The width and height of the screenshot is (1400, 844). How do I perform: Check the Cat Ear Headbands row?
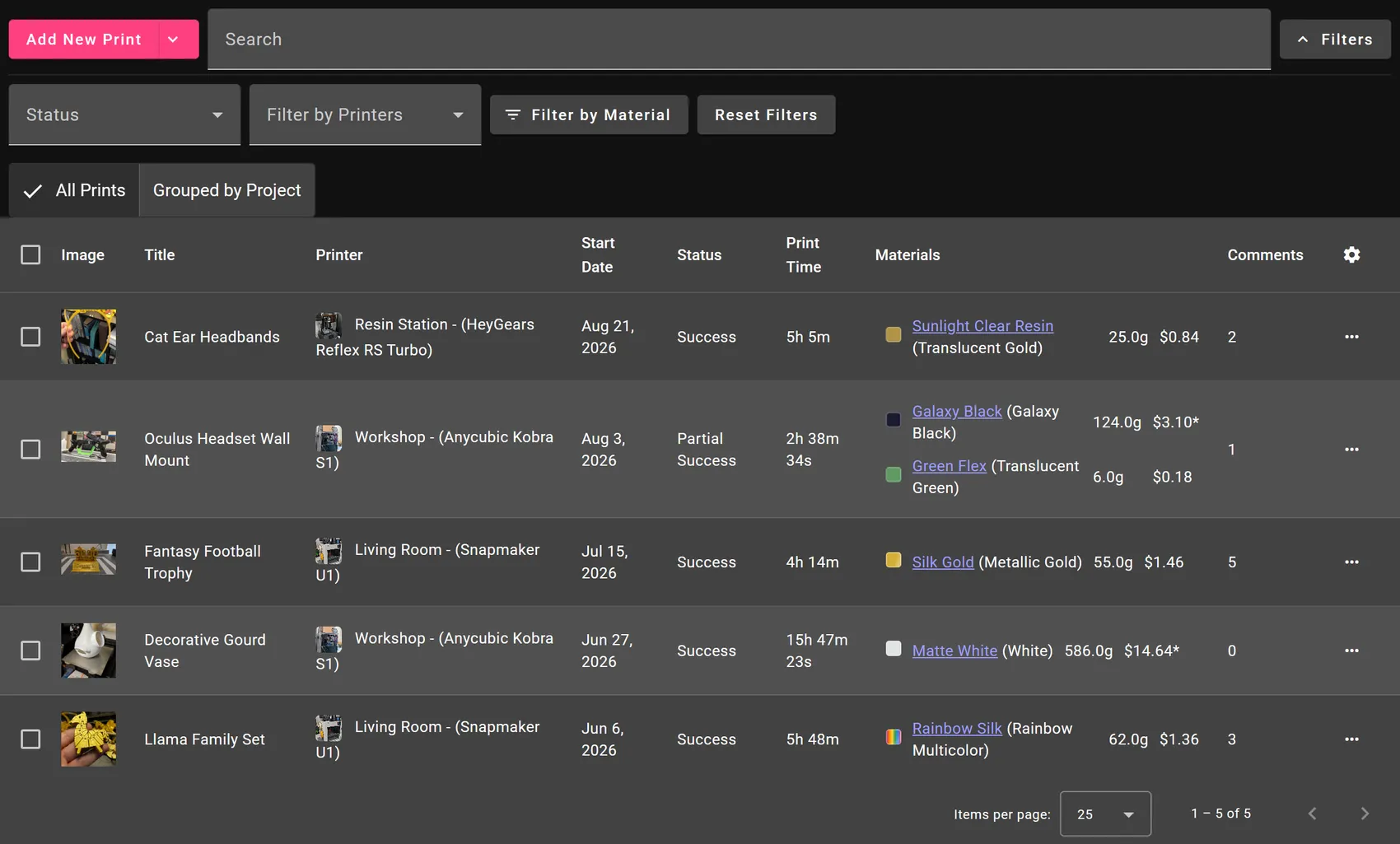(x=30, y=337)
